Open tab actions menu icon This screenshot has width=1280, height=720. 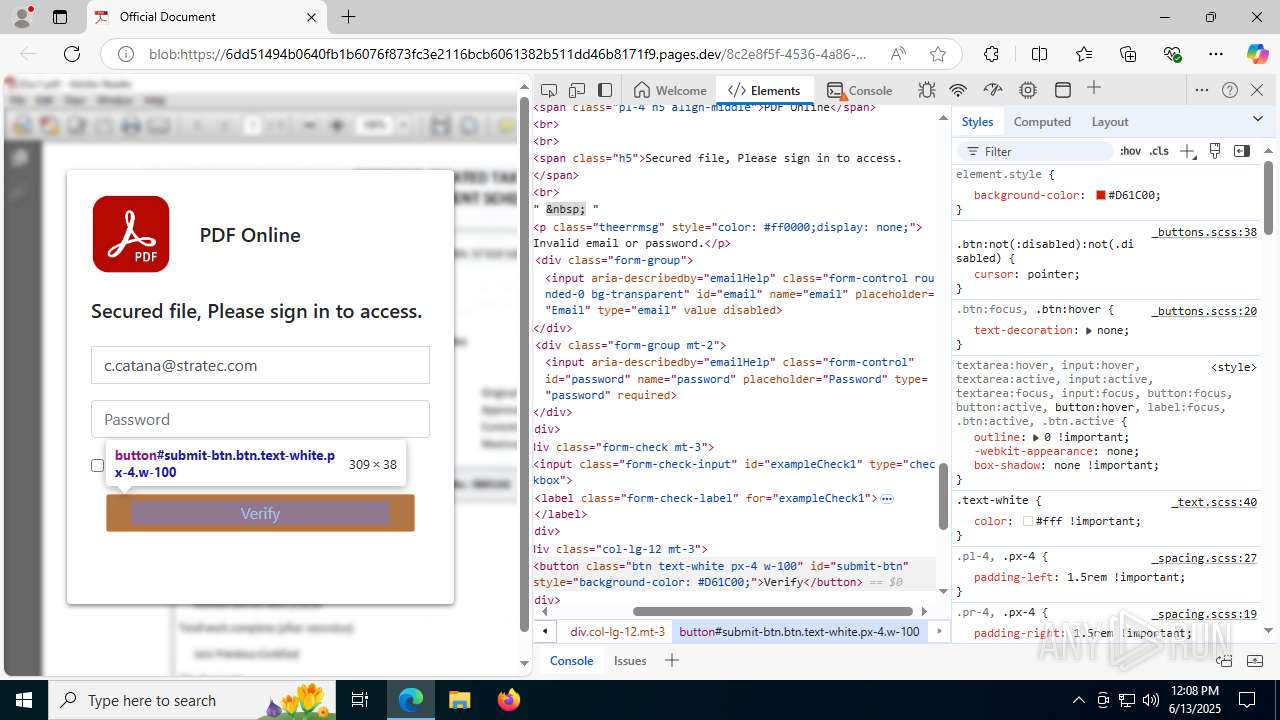tap(60, 17)
